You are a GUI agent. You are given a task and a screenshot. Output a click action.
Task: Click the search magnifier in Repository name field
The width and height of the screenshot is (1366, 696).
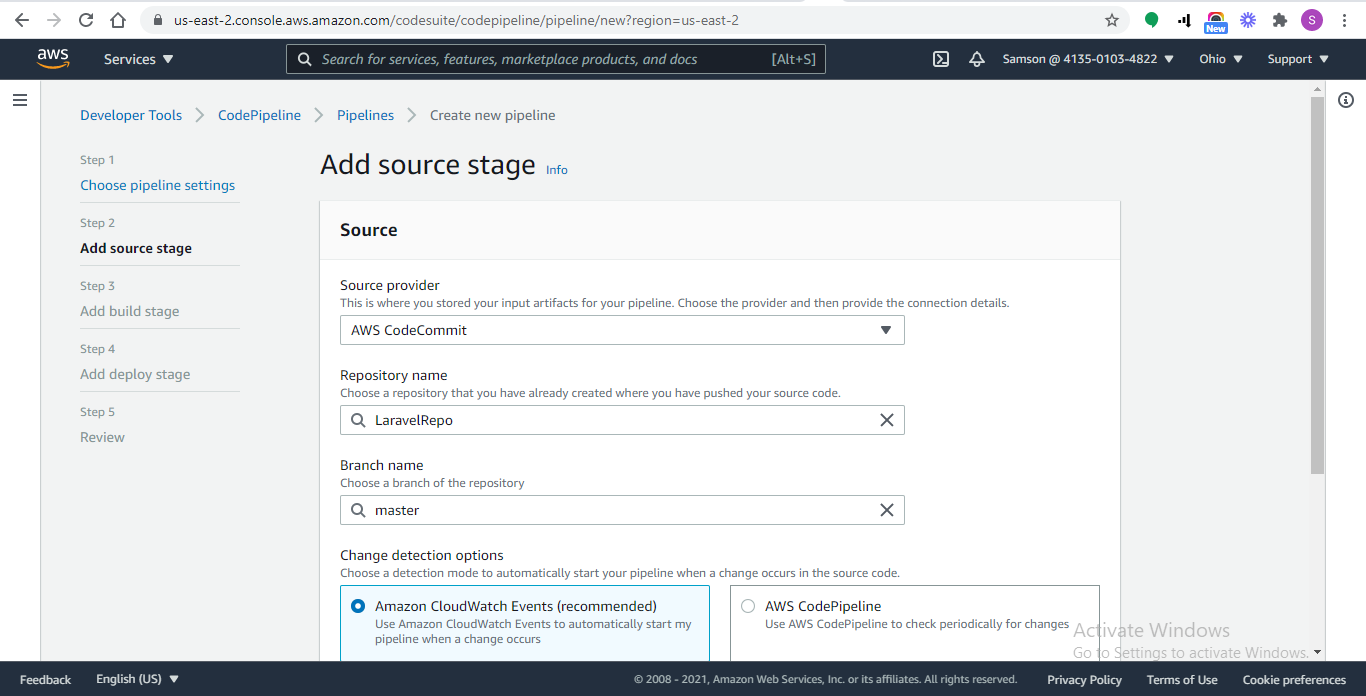click(358, 420)
